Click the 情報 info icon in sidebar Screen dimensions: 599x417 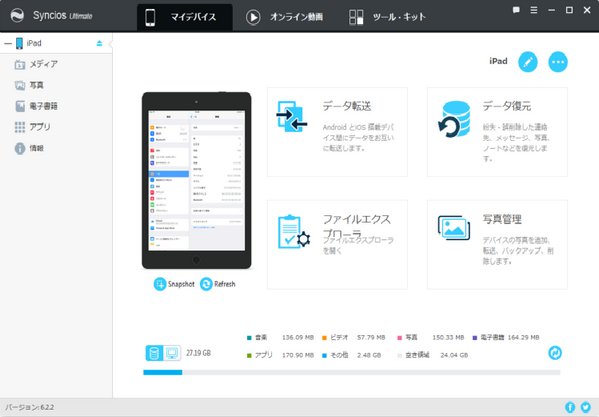click(20, 149)
